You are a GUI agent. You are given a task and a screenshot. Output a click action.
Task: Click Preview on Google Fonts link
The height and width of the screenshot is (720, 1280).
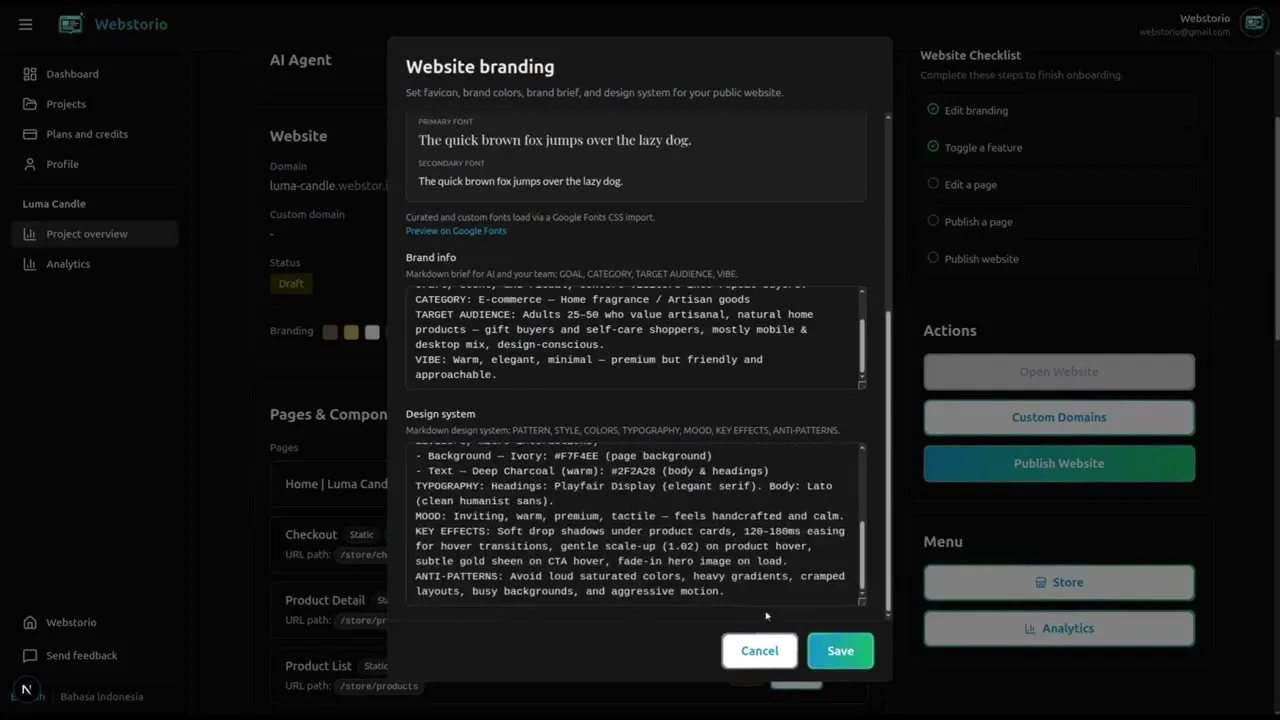point(456,231)
